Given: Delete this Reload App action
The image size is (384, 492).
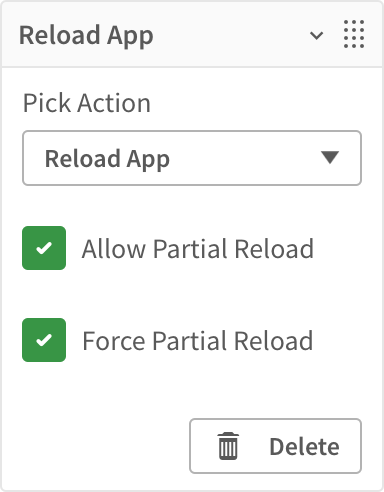Looking at the screenshot, I should (275, 446).
